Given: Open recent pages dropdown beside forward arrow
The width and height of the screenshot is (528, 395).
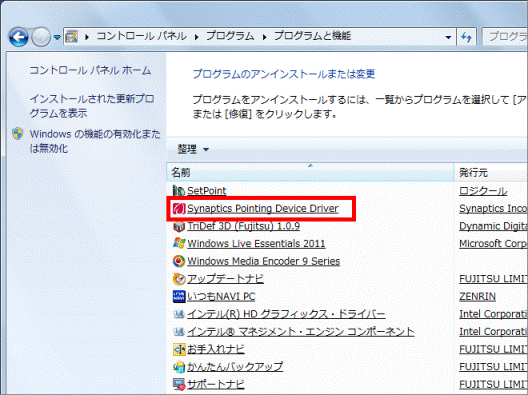Looking at the screenshot, I should point(57,37).
